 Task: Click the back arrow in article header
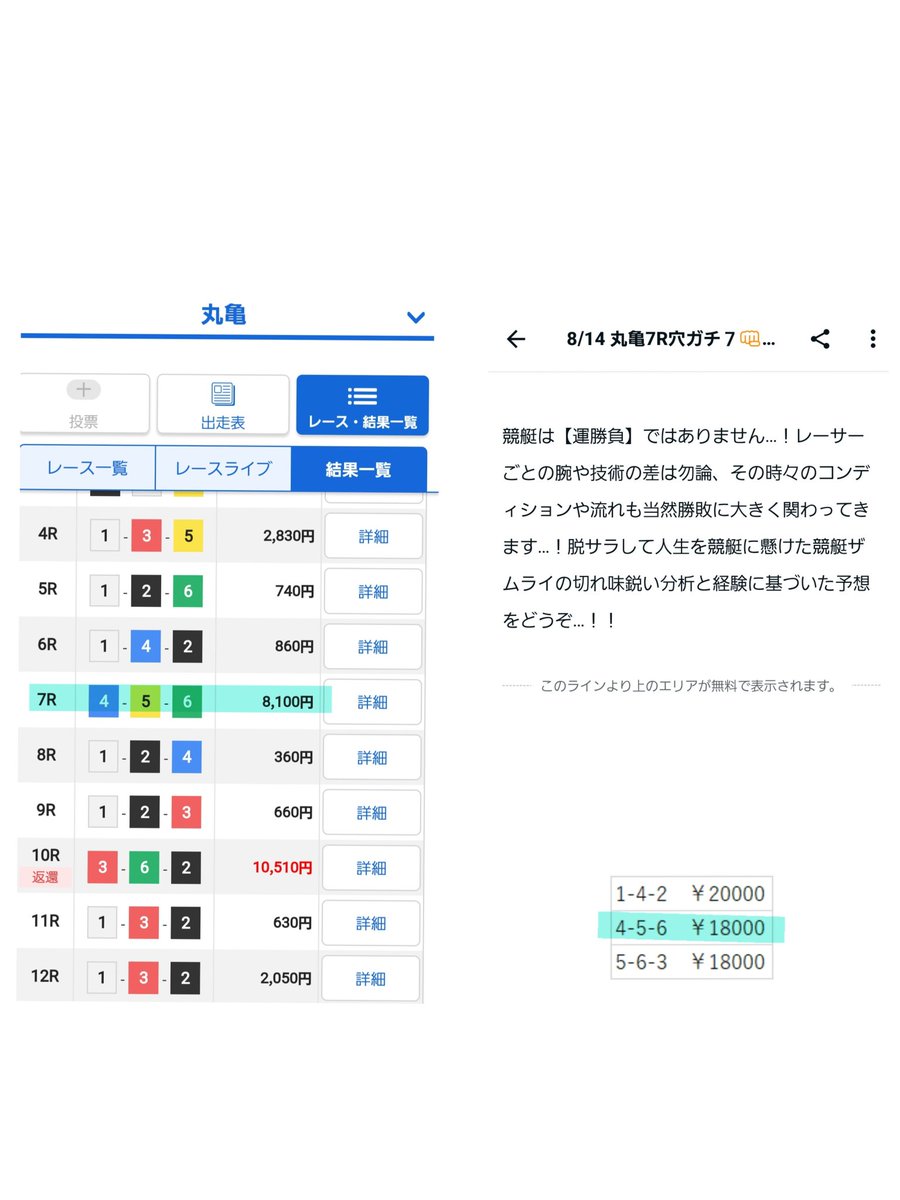click(516, 339)
